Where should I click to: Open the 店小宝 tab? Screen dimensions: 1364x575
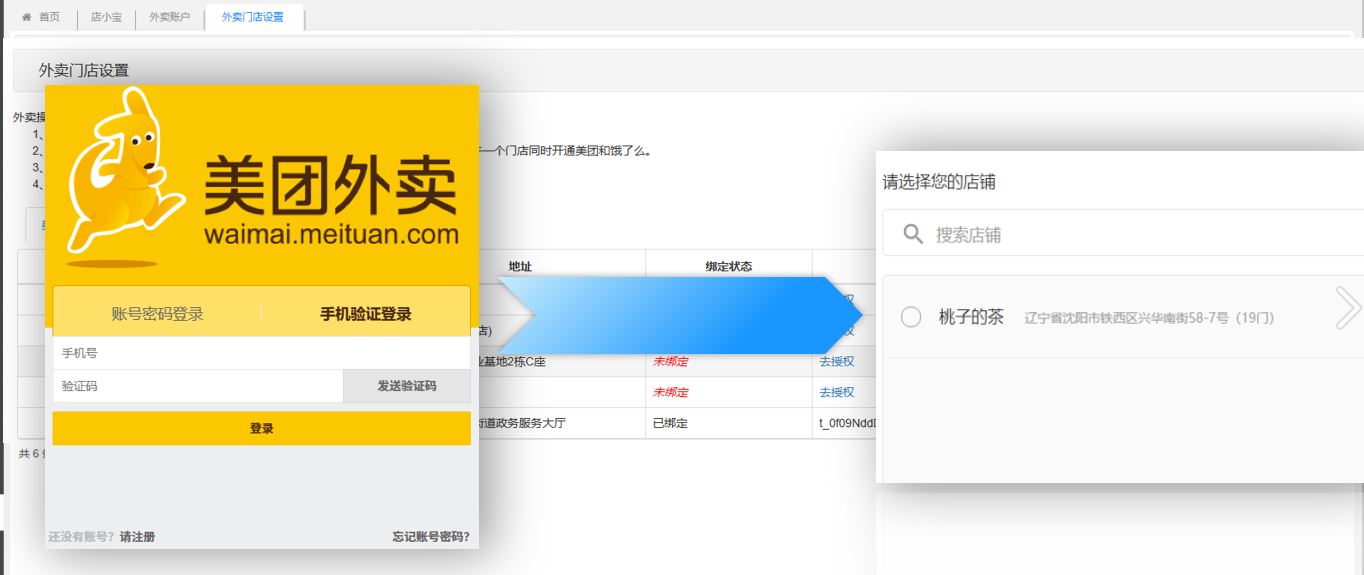click(x=106, y=17)
